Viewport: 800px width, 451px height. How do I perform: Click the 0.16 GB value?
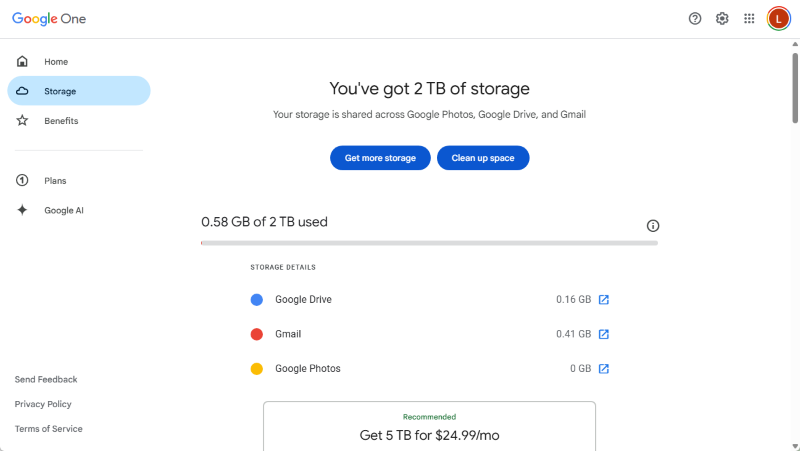click(x=573, y=299)
